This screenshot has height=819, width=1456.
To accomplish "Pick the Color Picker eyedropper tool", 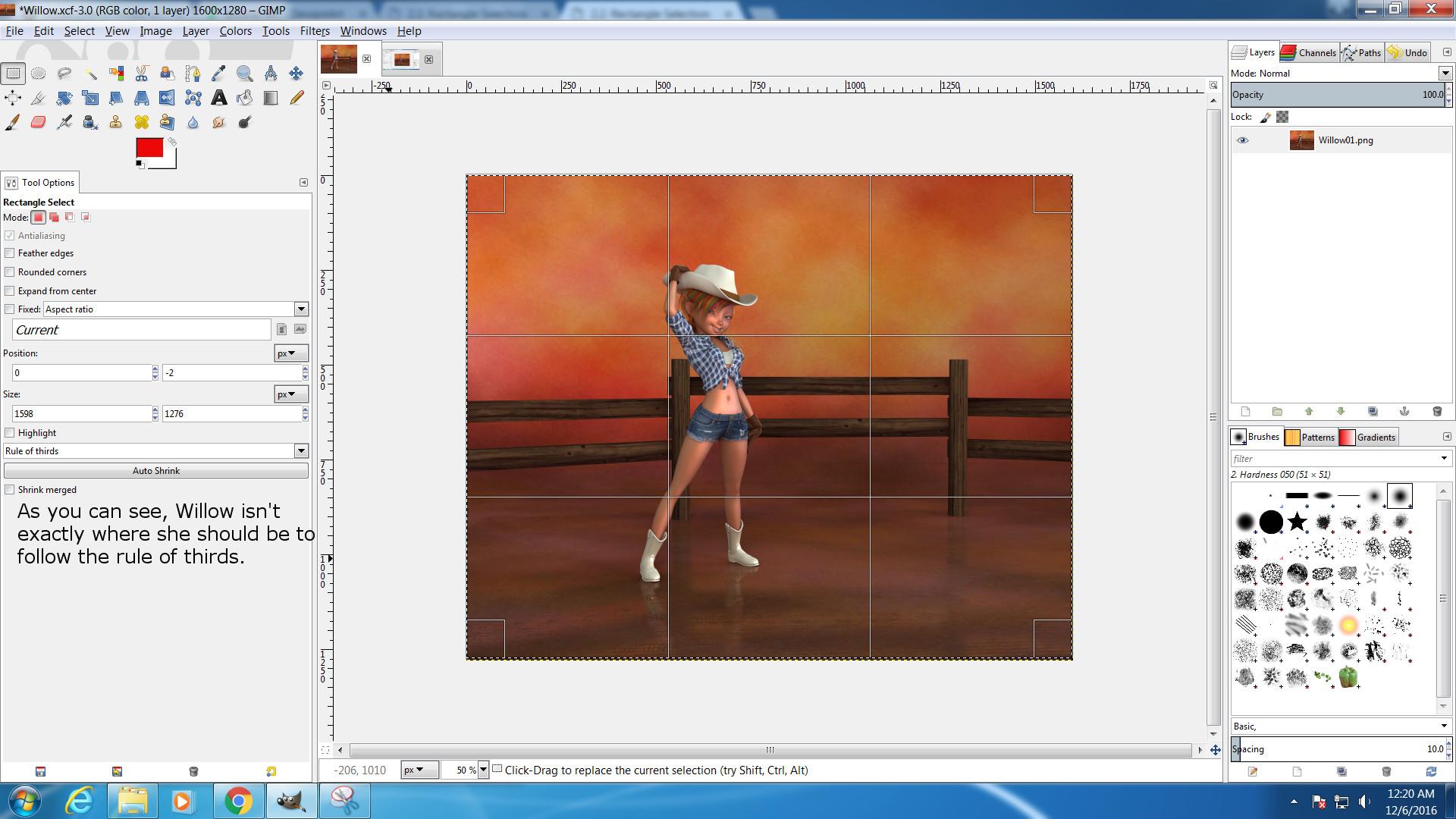I will coord(218,74).
